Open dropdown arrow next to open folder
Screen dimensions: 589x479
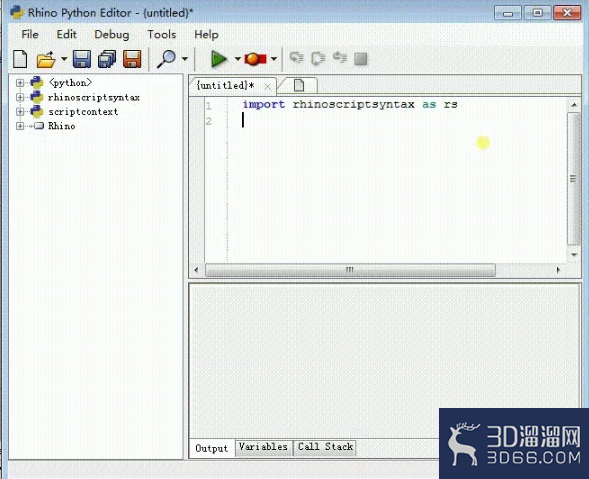(64, 59)
